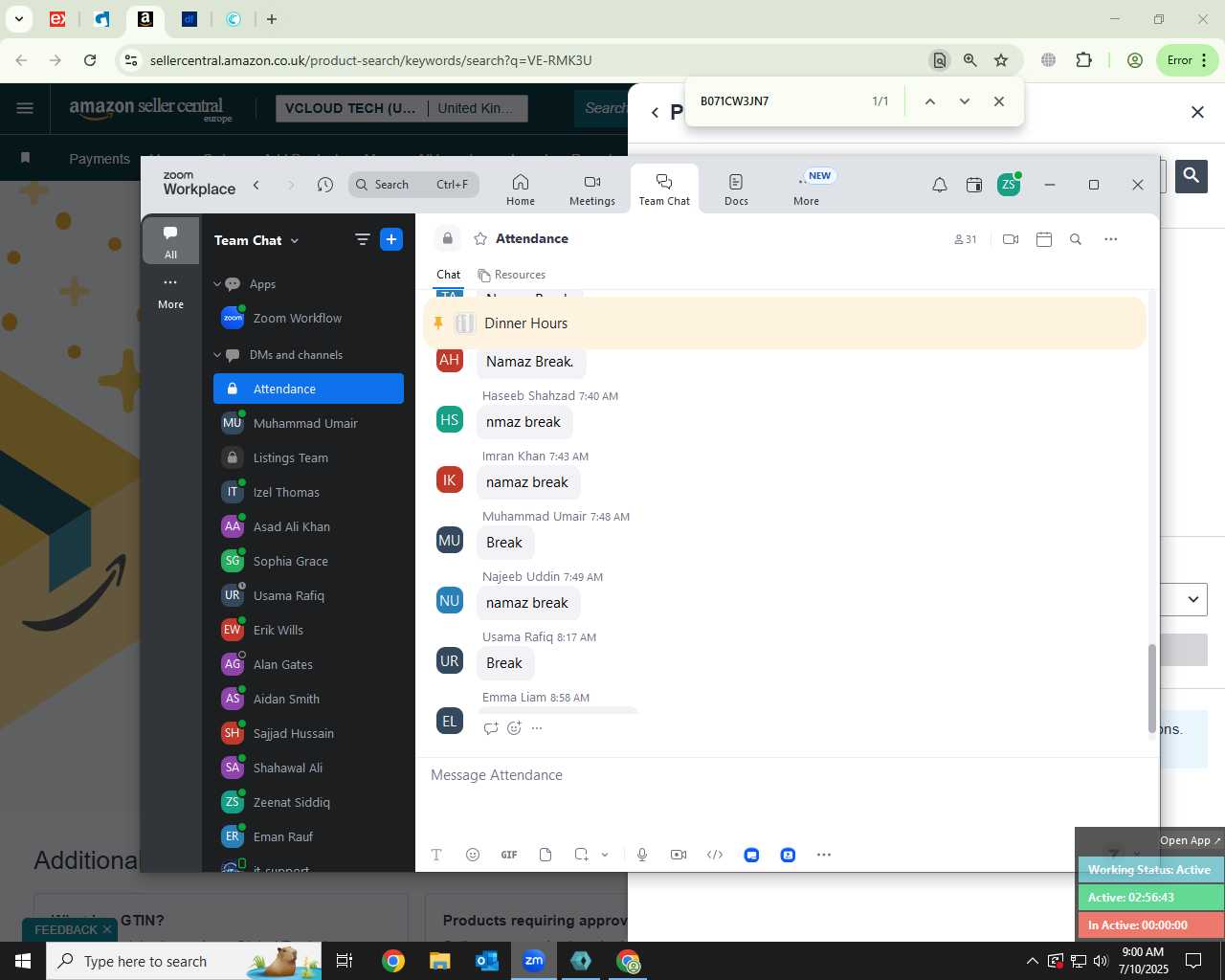Click Zoom search box
The height and width of the screenshot is (980, 1225).
(x=413, y=185)
